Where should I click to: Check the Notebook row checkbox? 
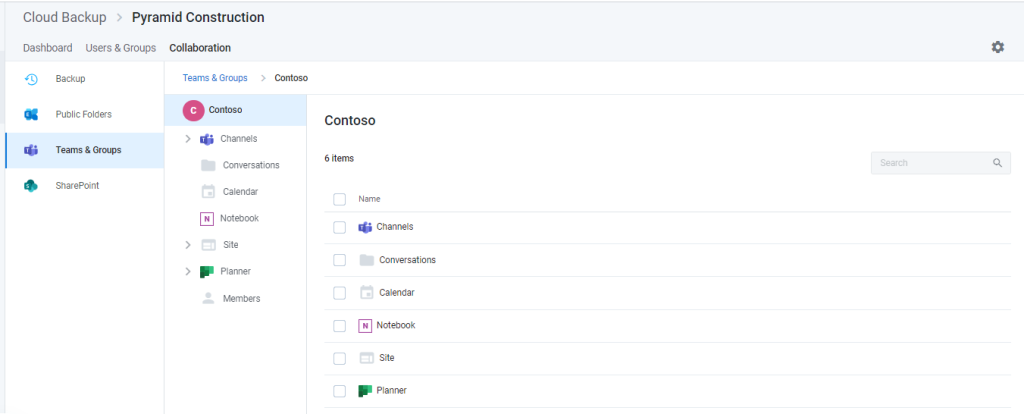point(340,326)
